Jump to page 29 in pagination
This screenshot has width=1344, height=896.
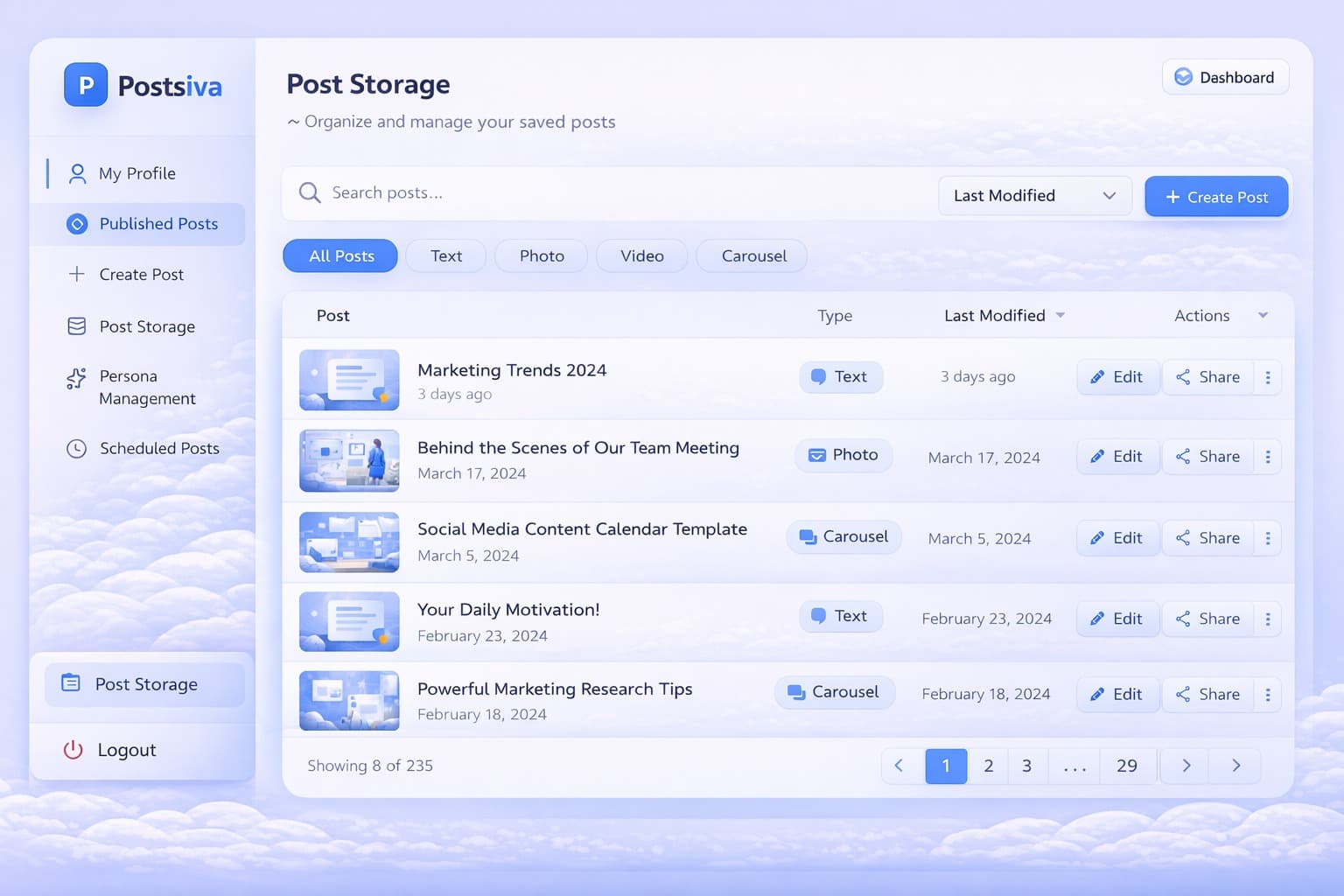point(1126,766)
